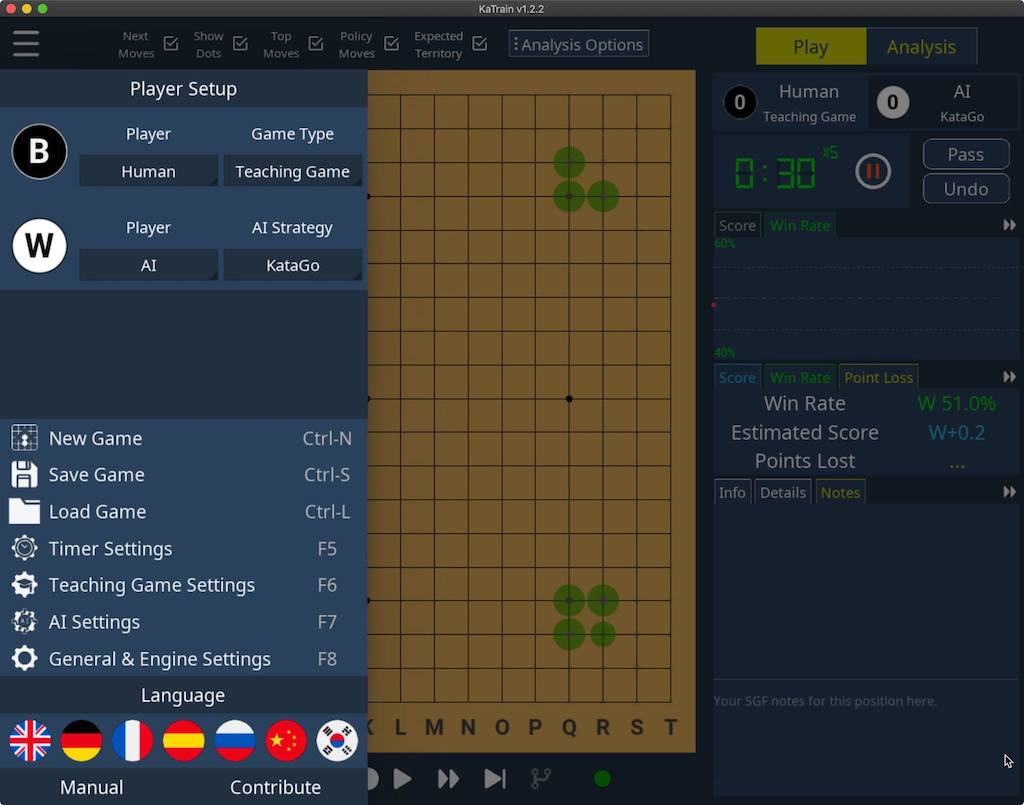Viewport: 1024px width, 805px height.
Task: Click the Save Game disk icon
Action: [24, 475]
